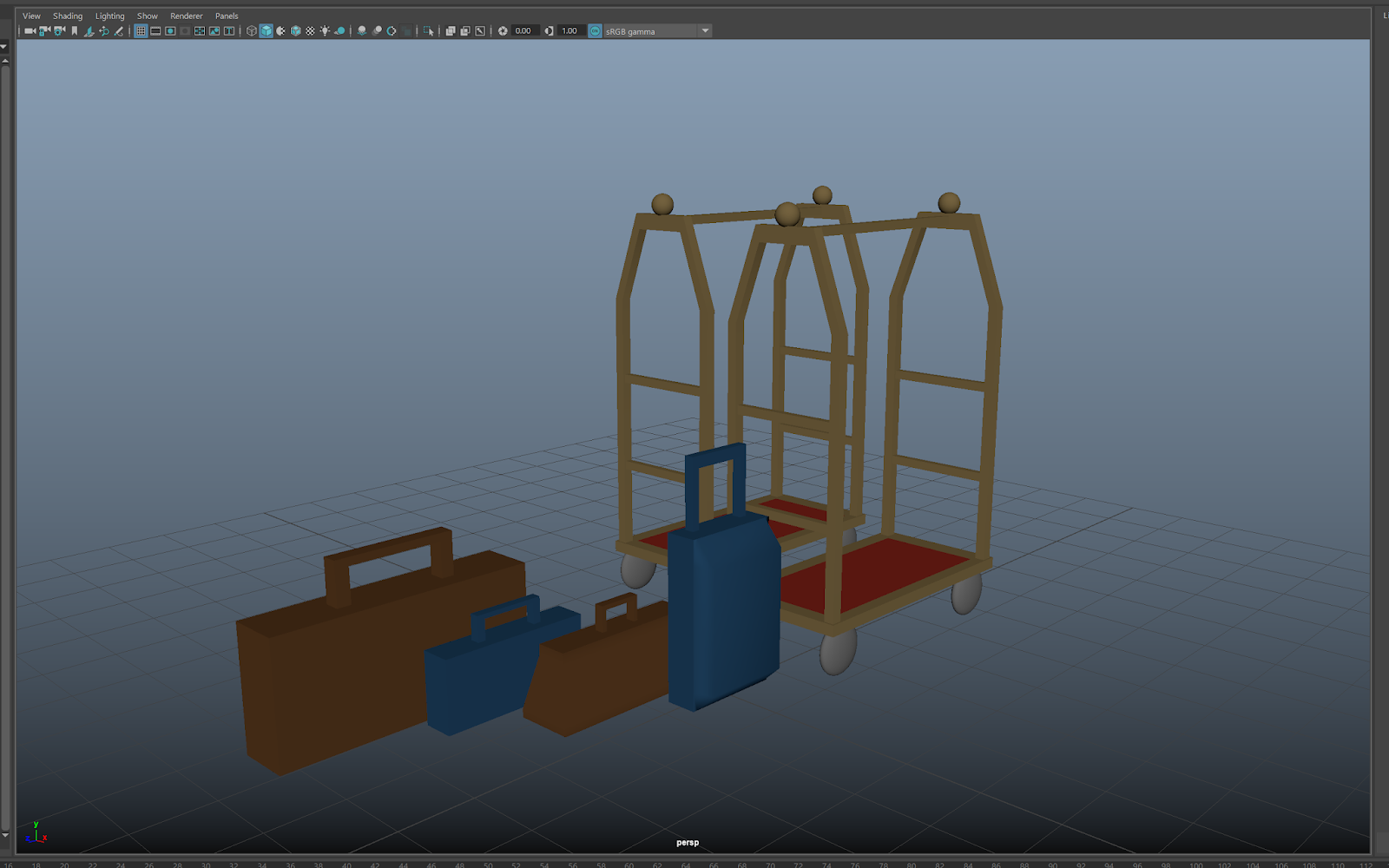
Task: Click the persp camera name label
Action: [x=688, y=842]
